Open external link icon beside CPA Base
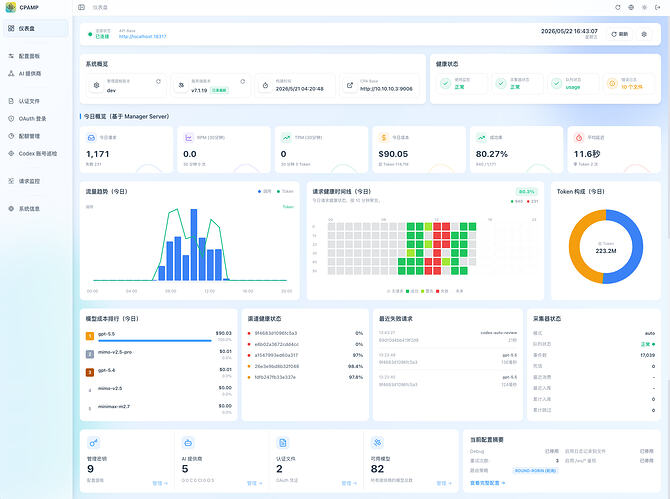 tap(350, 85)
